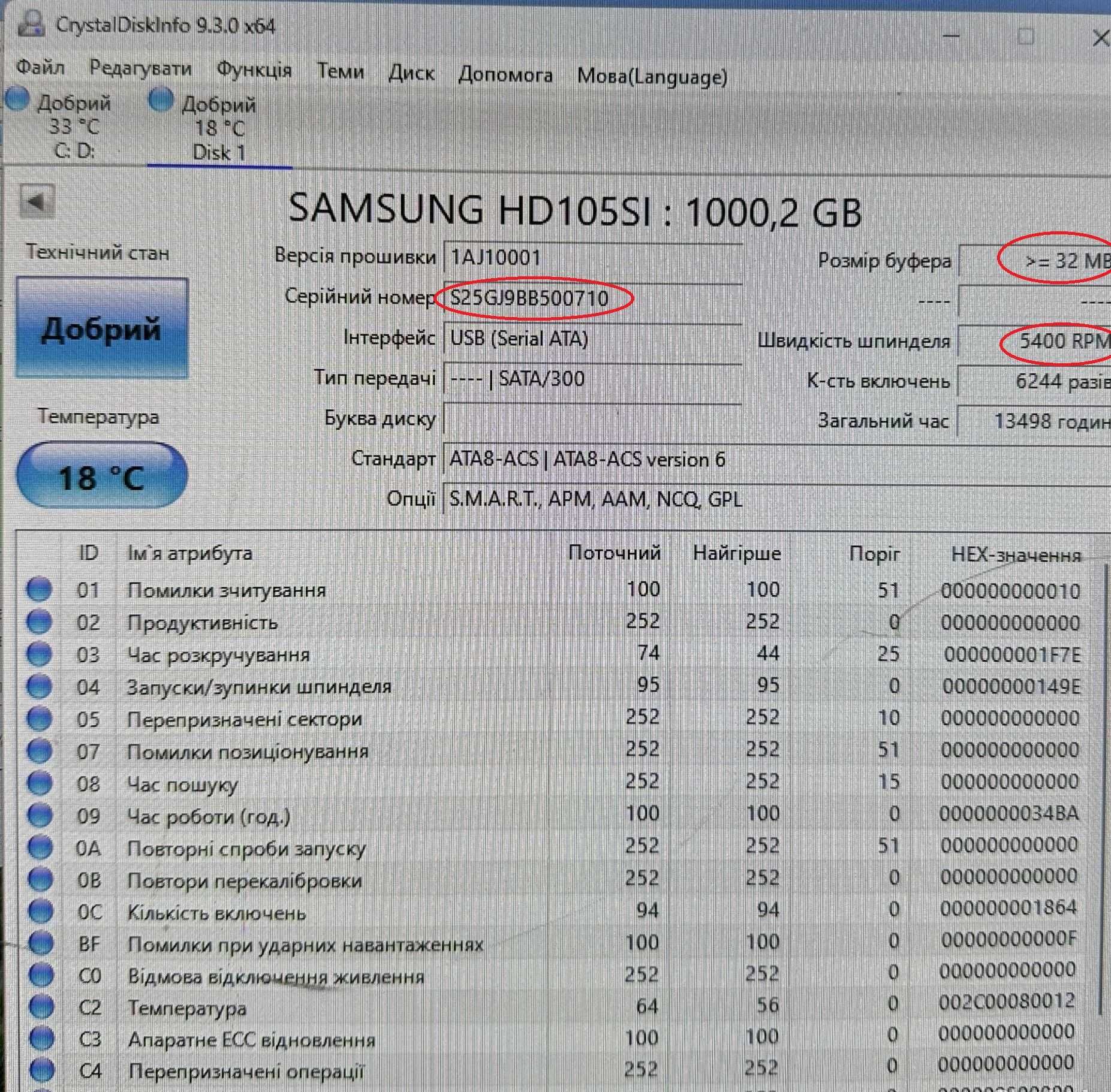Click the Поріг column header
Screen dimensions: 1111x1092
click(x=875, y=554)
